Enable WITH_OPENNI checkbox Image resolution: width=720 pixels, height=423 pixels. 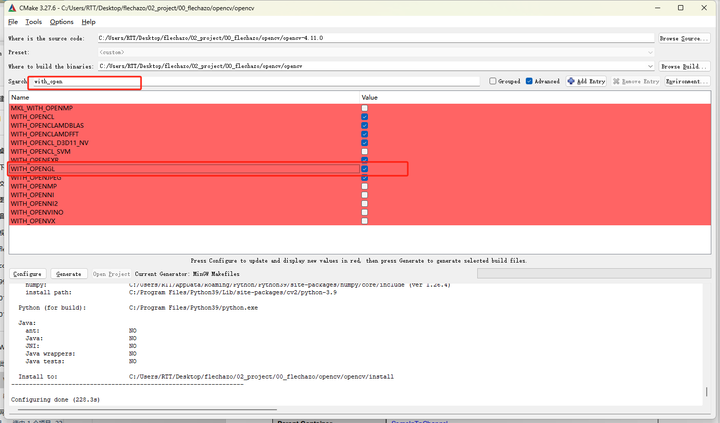[365, 195]
